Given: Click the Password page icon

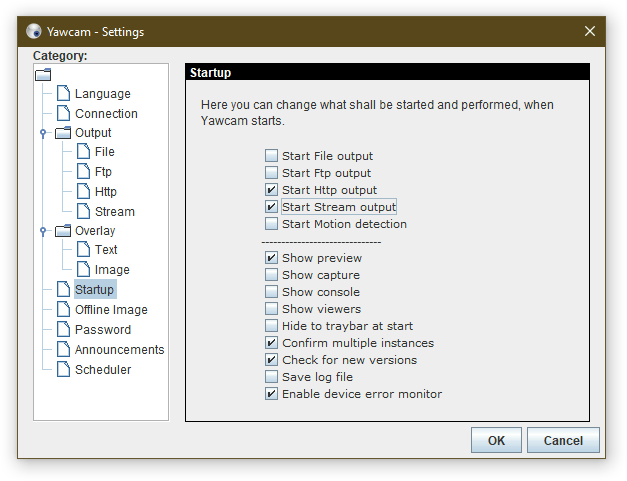Looking at the screenshot, I should click(63, 329).
